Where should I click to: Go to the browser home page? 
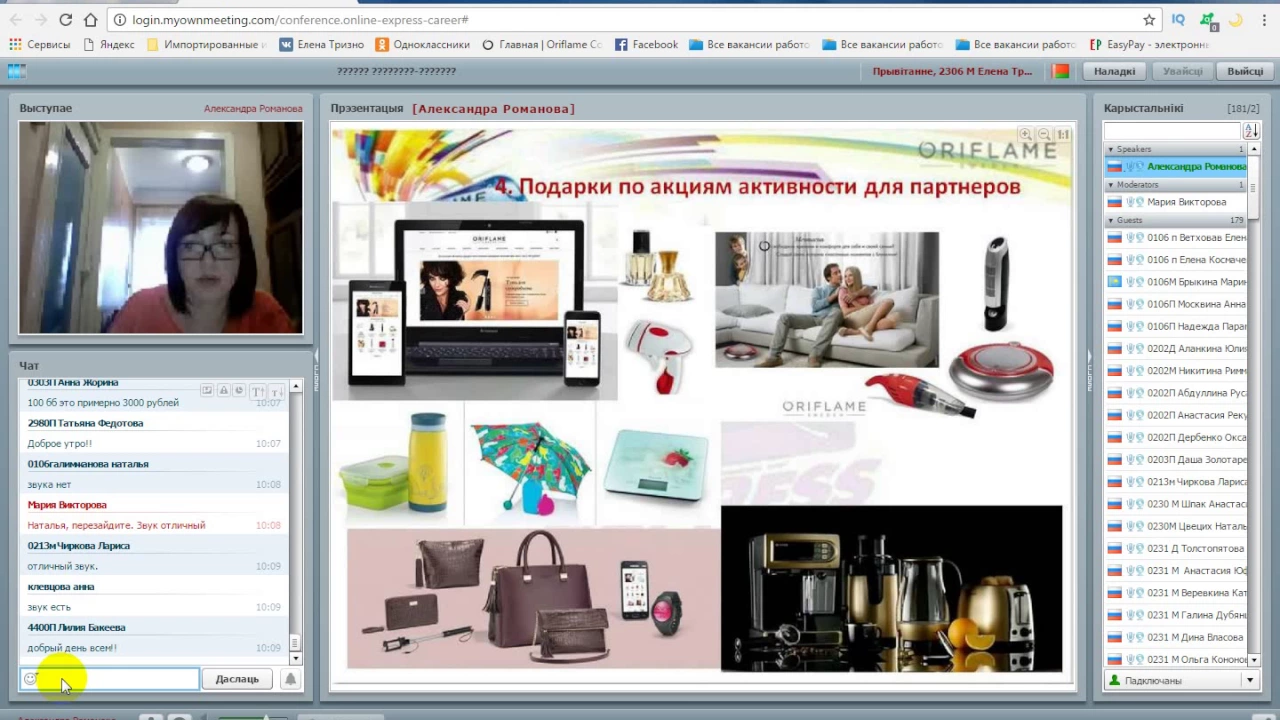click(x=91, y=20)
